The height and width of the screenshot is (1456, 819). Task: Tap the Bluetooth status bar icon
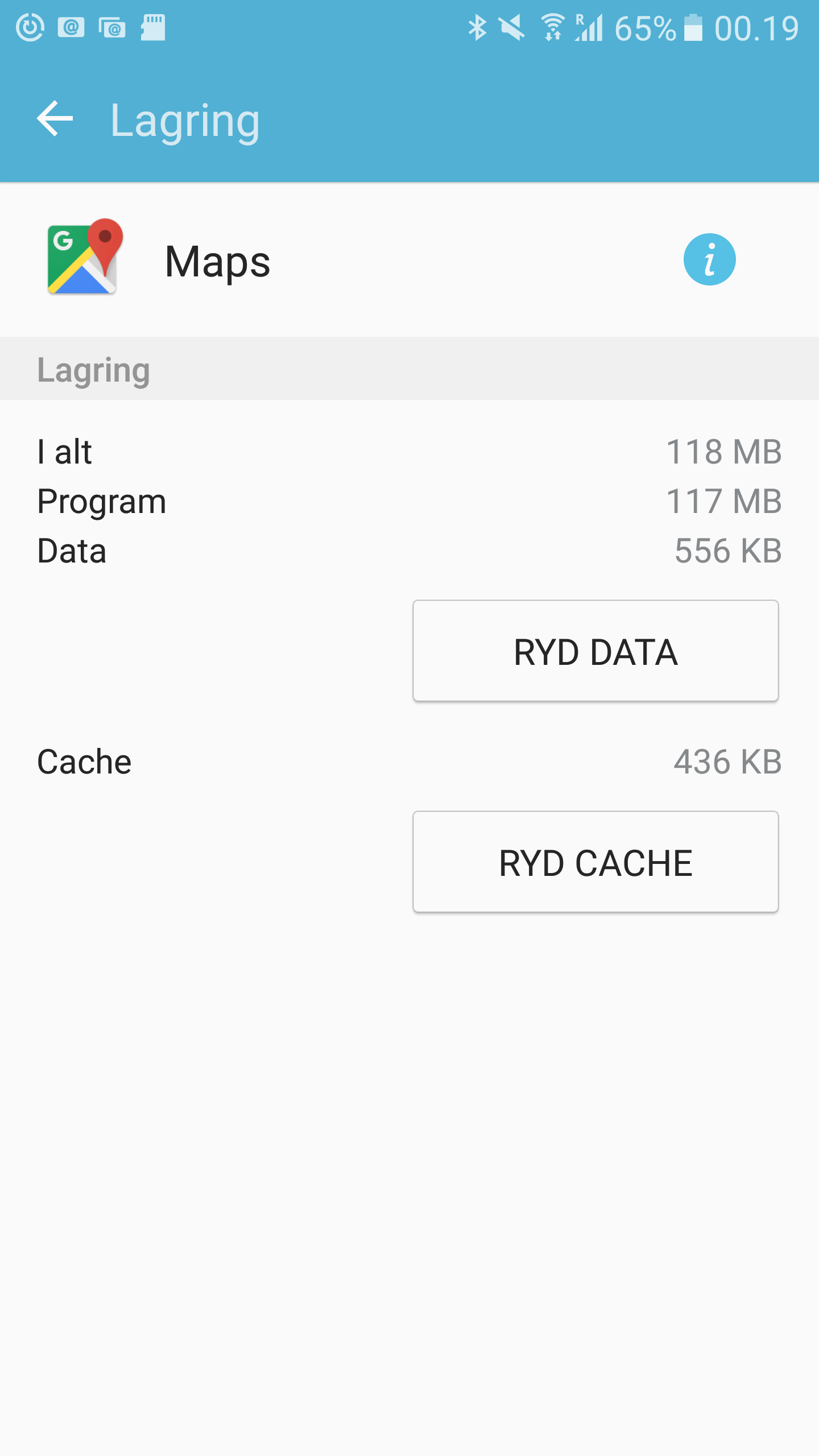(x=477, y=28)
